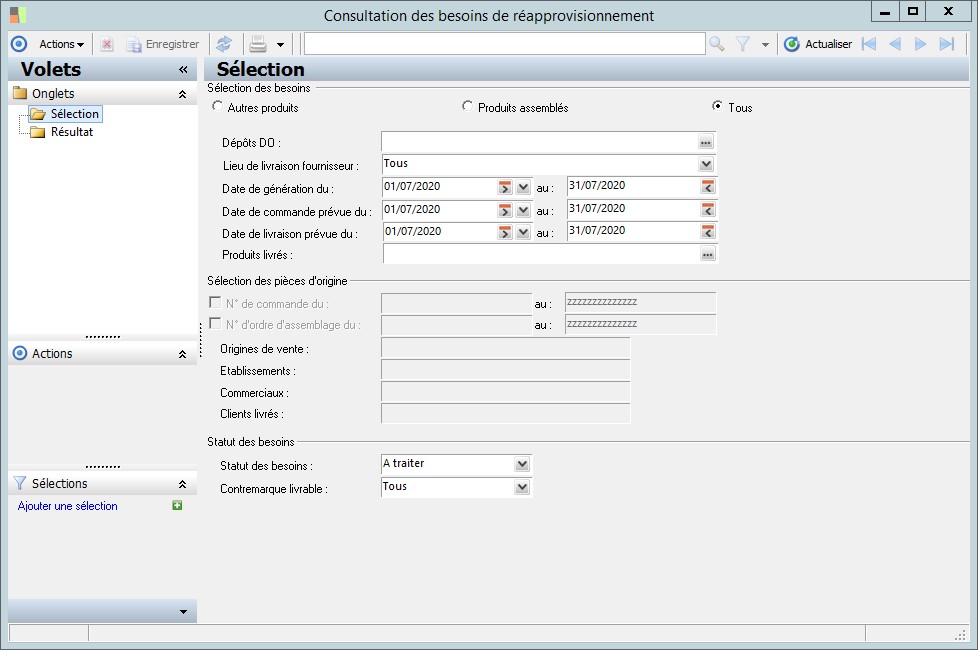Collapse the Volets panel with double chevron
The image size is (978, 650).
(183, 69)
